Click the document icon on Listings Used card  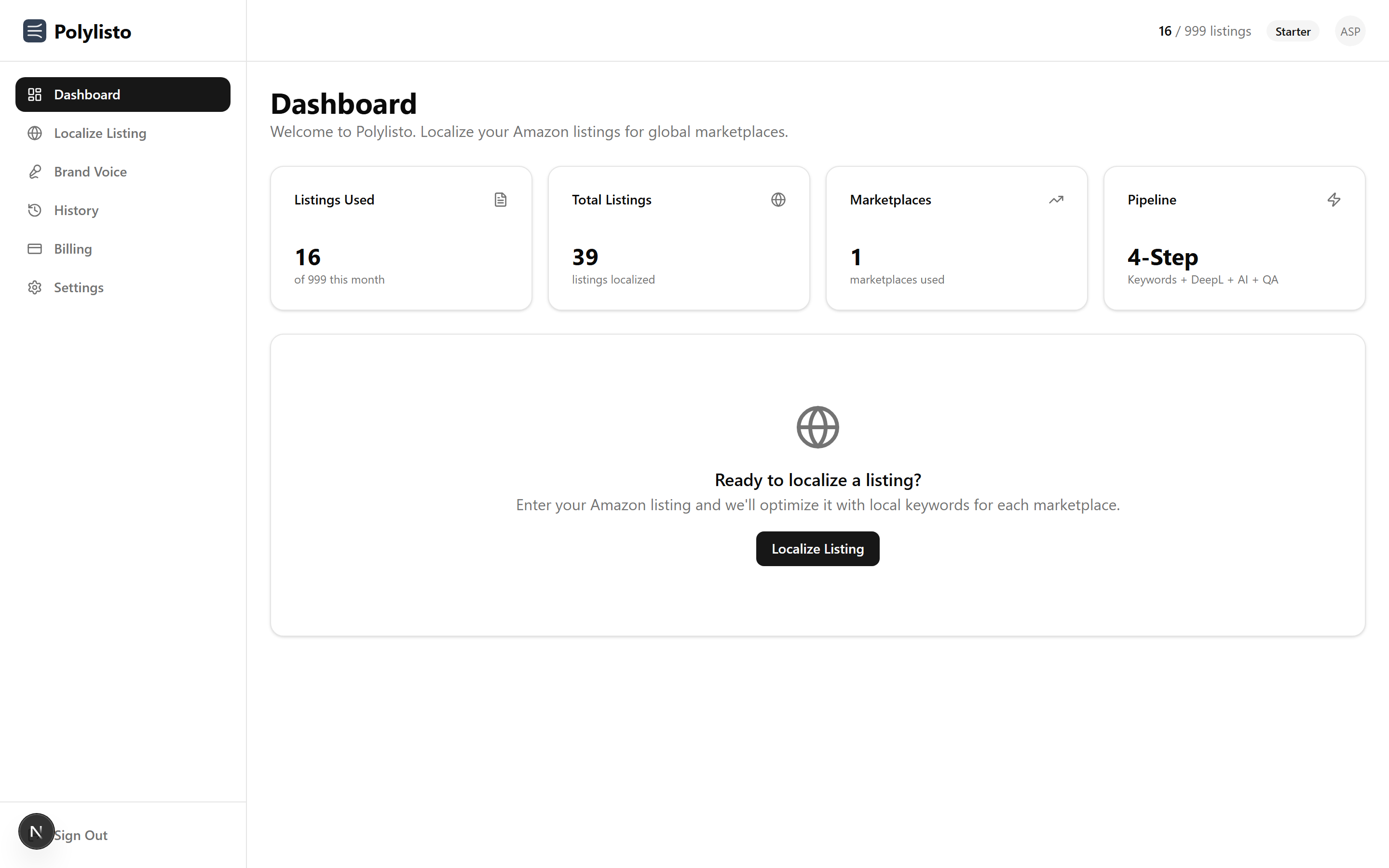coord(500,199)
